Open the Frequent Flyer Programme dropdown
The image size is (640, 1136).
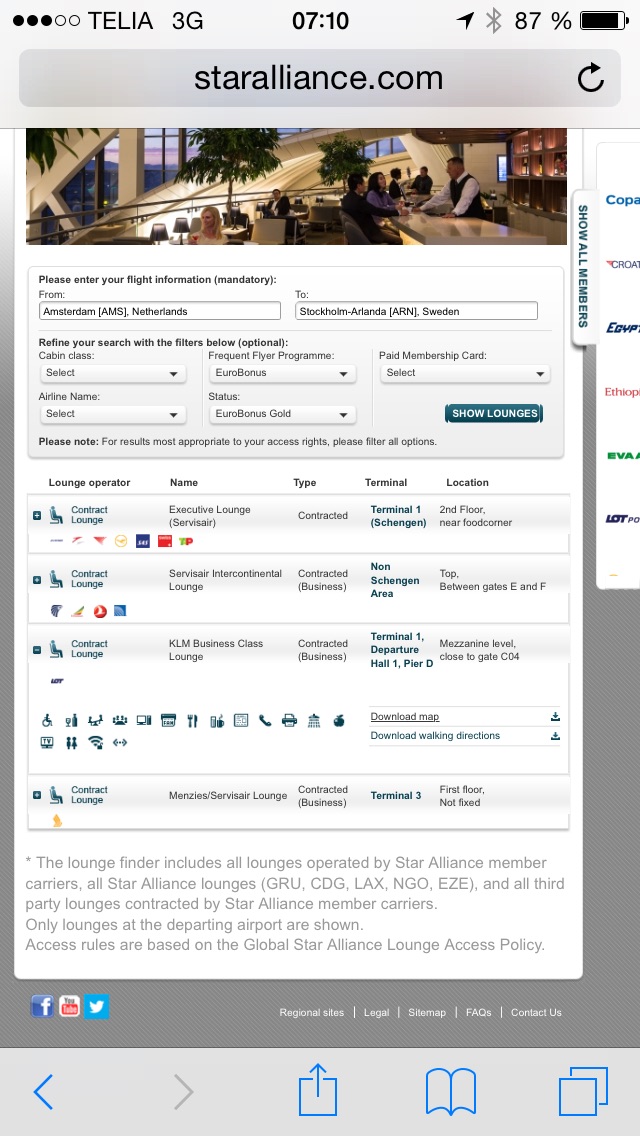point(283,373)
